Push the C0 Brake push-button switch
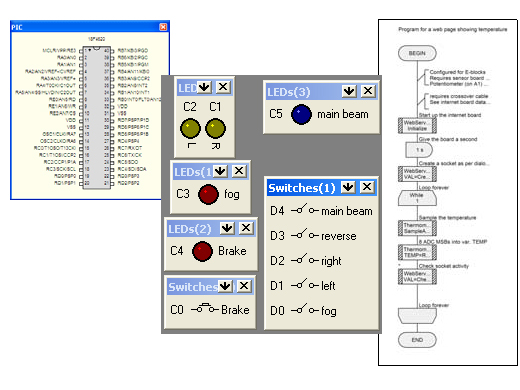Image resolution: width=520 pixels, height=390 pixels. pyautogui.click(x=205, y=309)
